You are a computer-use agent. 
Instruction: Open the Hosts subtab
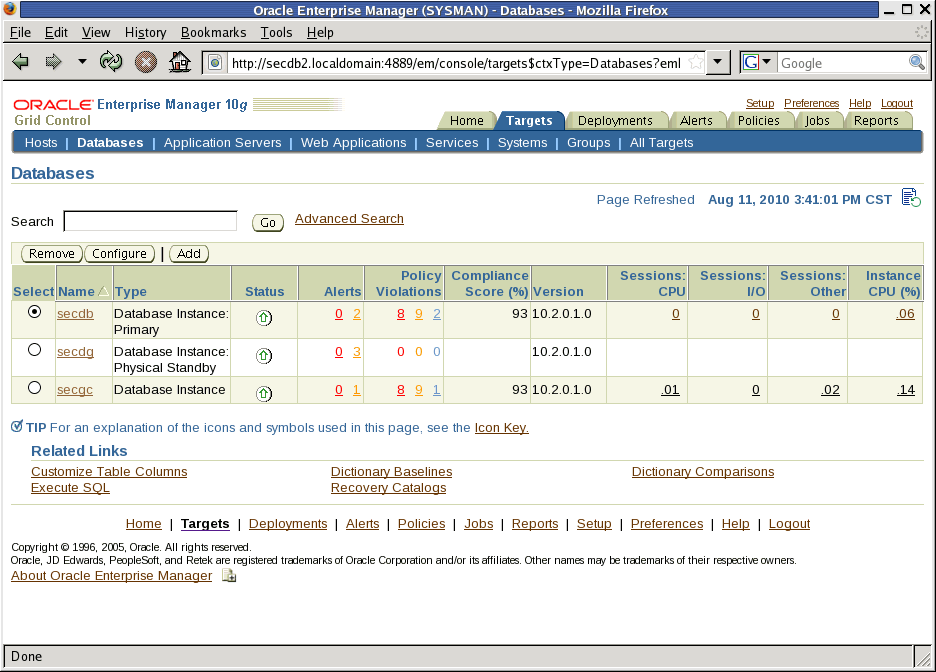tap(41, 143)
